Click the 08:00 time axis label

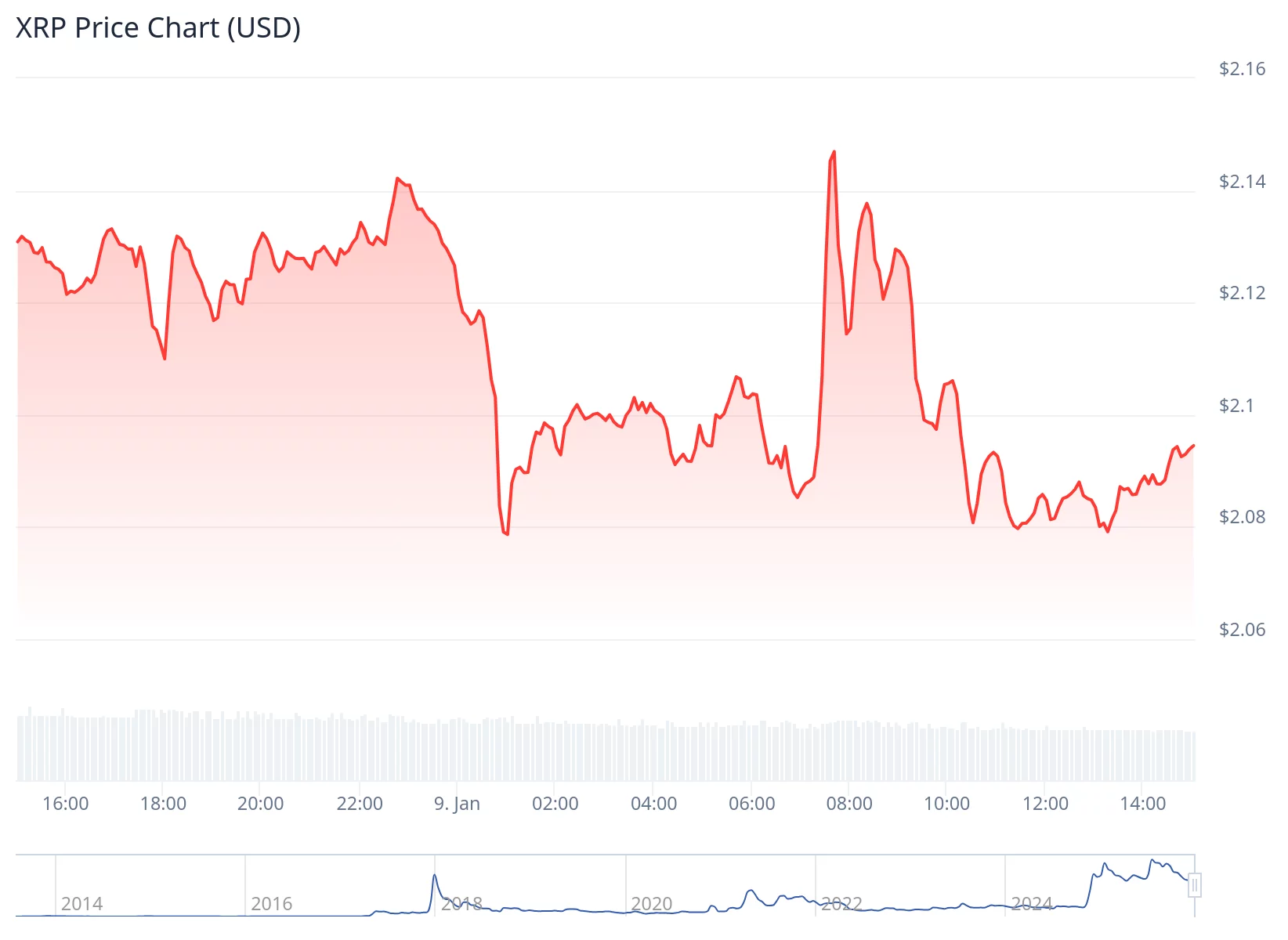[x=849, y=804]
